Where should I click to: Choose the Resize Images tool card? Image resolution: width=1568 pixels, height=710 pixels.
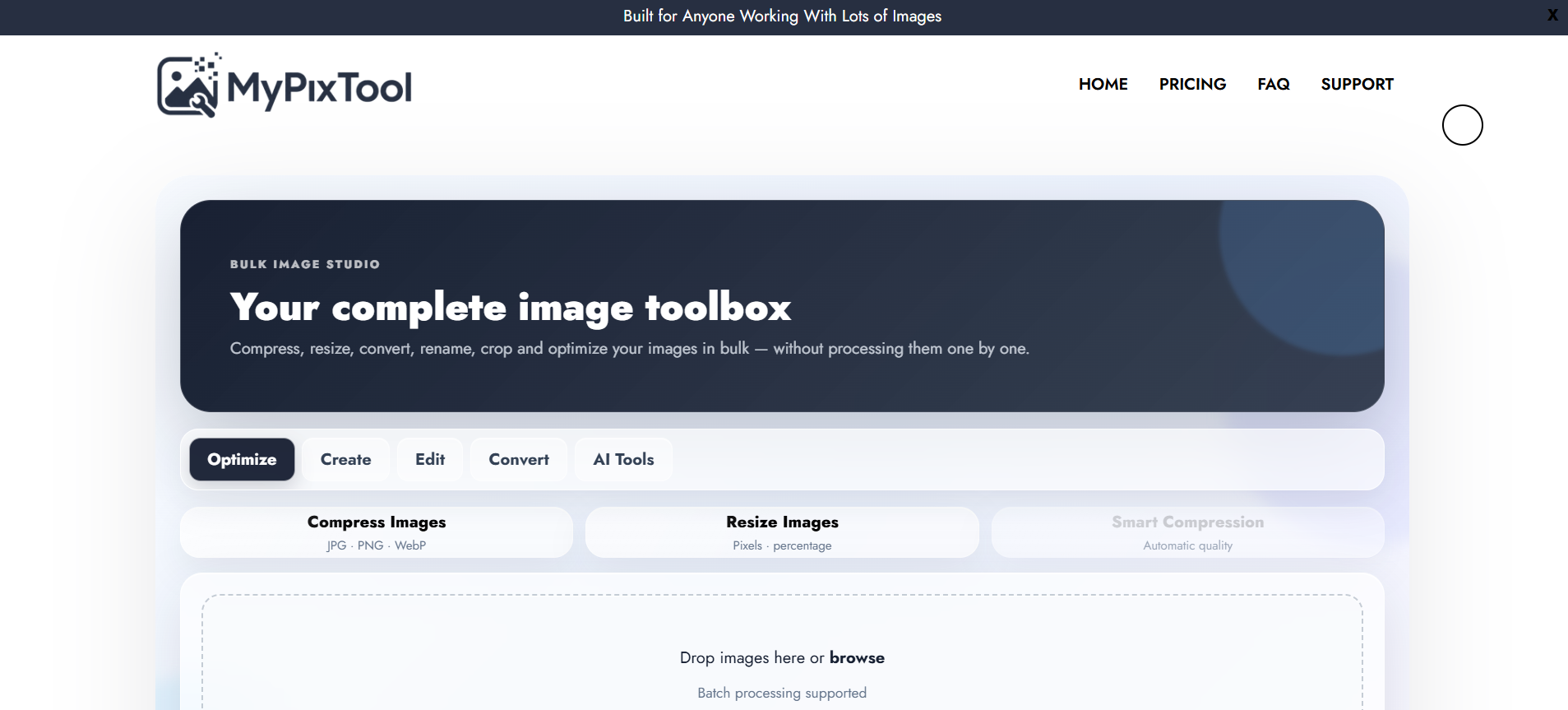coord(782,532)
